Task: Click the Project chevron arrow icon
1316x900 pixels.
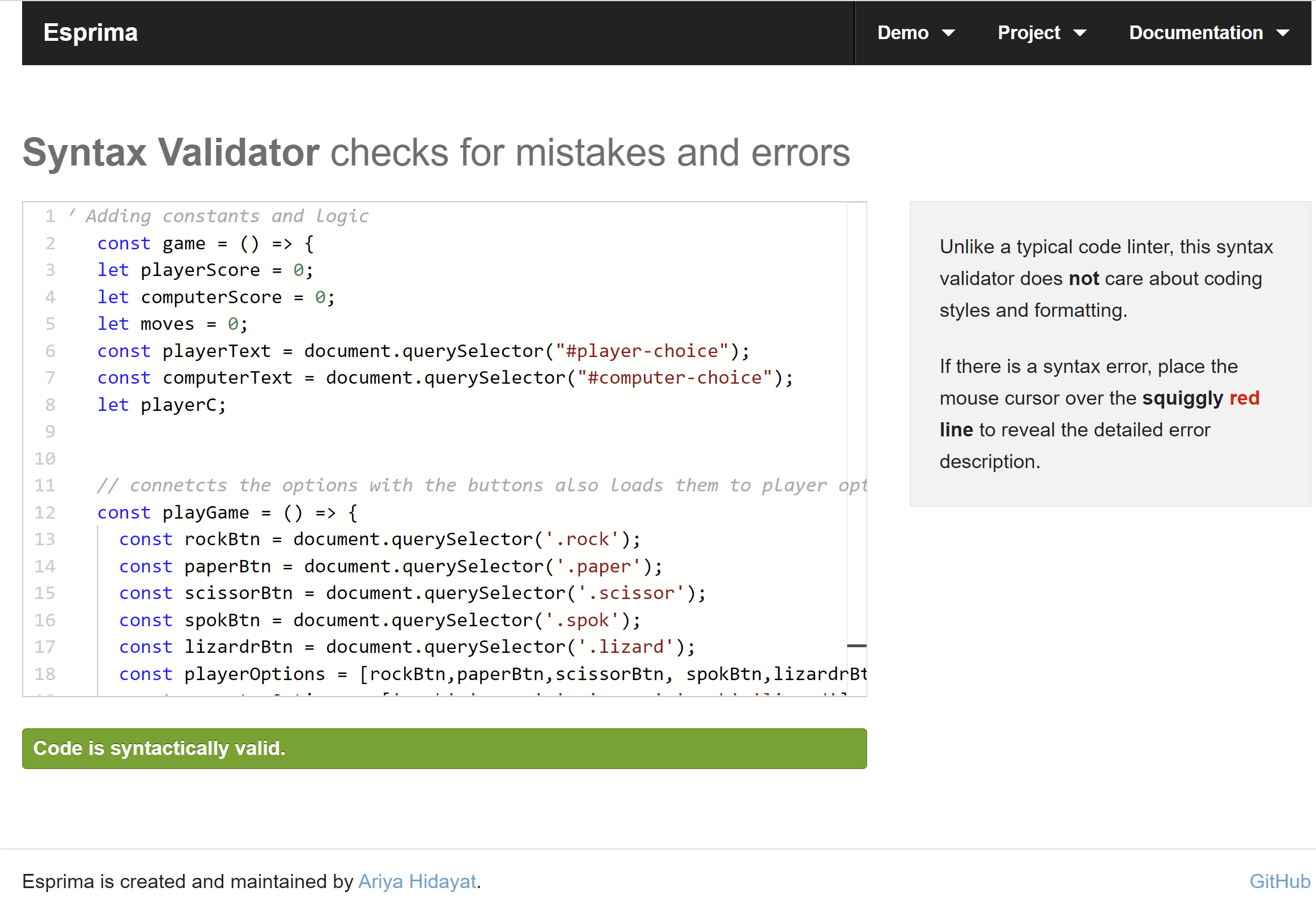Action: pos(1081,33)
